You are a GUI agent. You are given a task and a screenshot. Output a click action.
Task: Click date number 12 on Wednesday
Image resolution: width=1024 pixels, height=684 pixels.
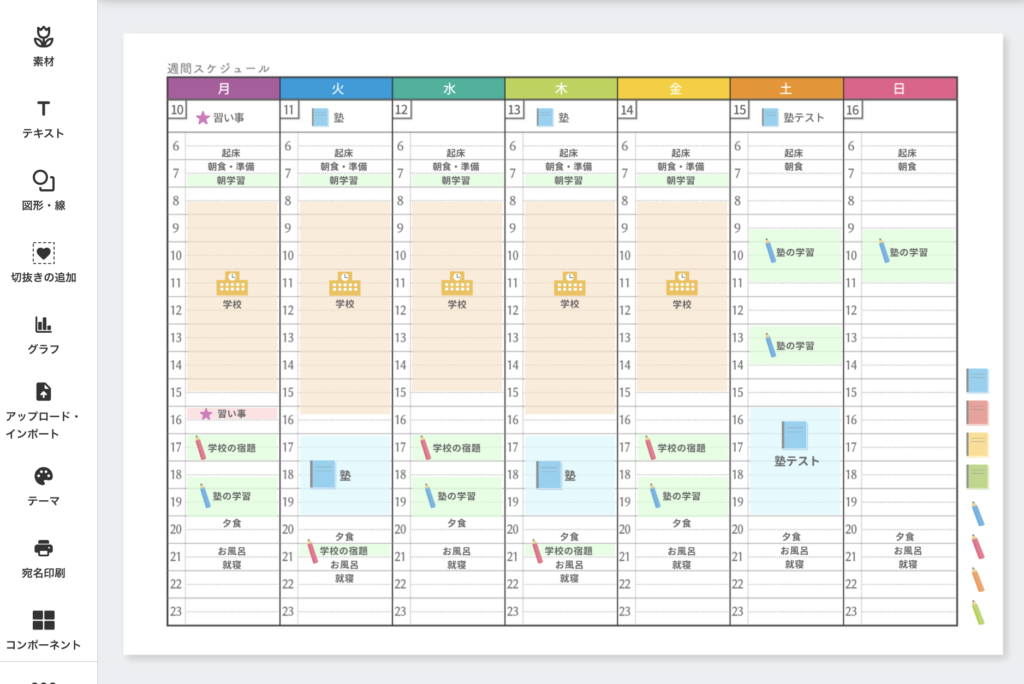click(x=402, y=109)
